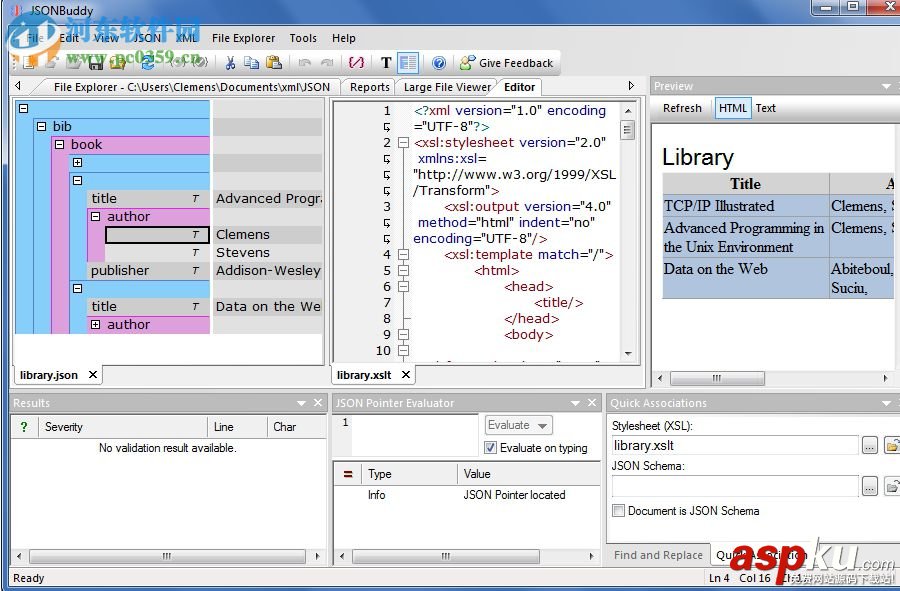Open stylesheet file with the folder icon
Viewport: 900px width, 591px height.
coord(892,445)
